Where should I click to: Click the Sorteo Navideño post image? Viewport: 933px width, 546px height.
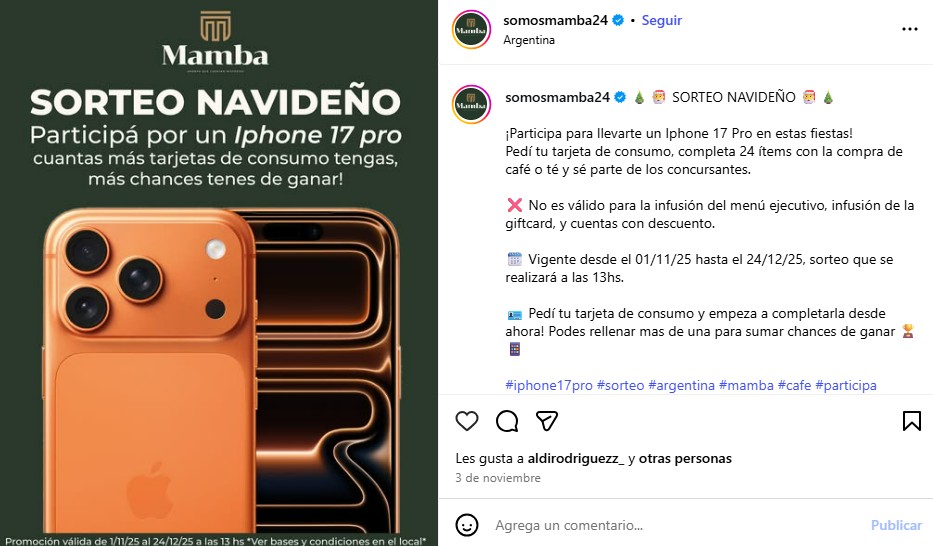click(219, 273)
